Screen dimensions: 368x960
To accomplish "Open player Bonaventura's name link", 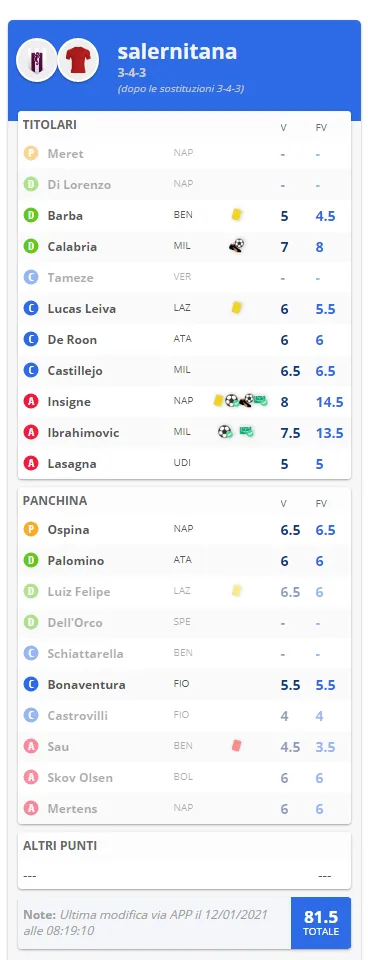I will point(86,684).
